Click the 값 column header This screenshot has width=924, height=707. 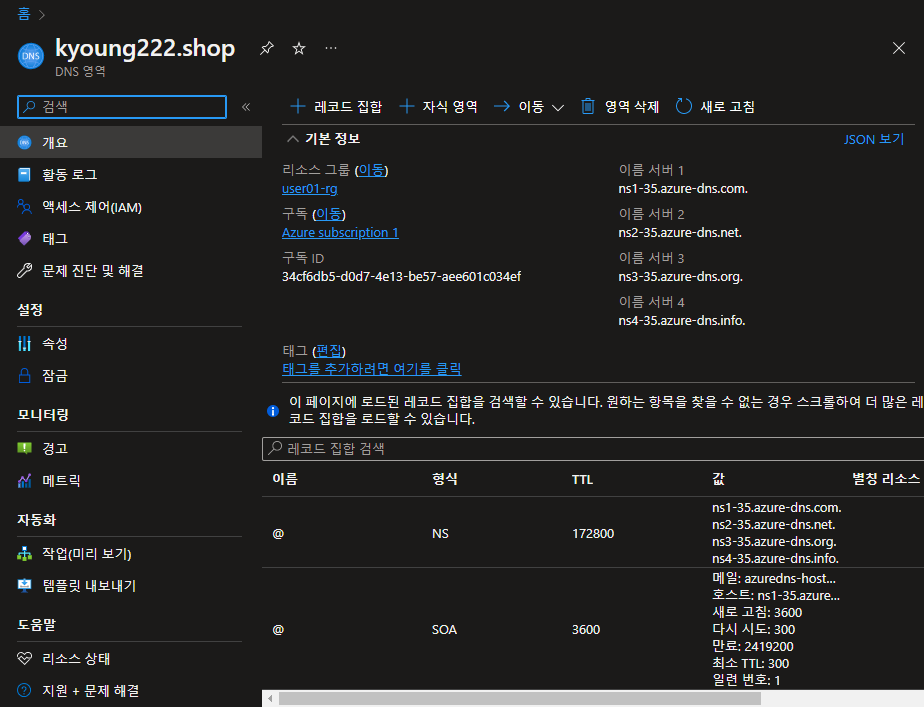(x=718, y=479)
